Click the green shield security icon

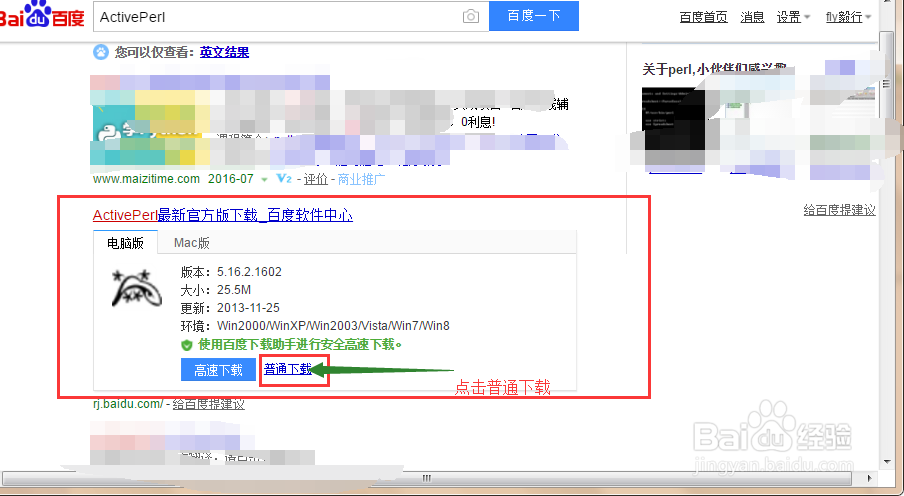[x=186, y=345]
